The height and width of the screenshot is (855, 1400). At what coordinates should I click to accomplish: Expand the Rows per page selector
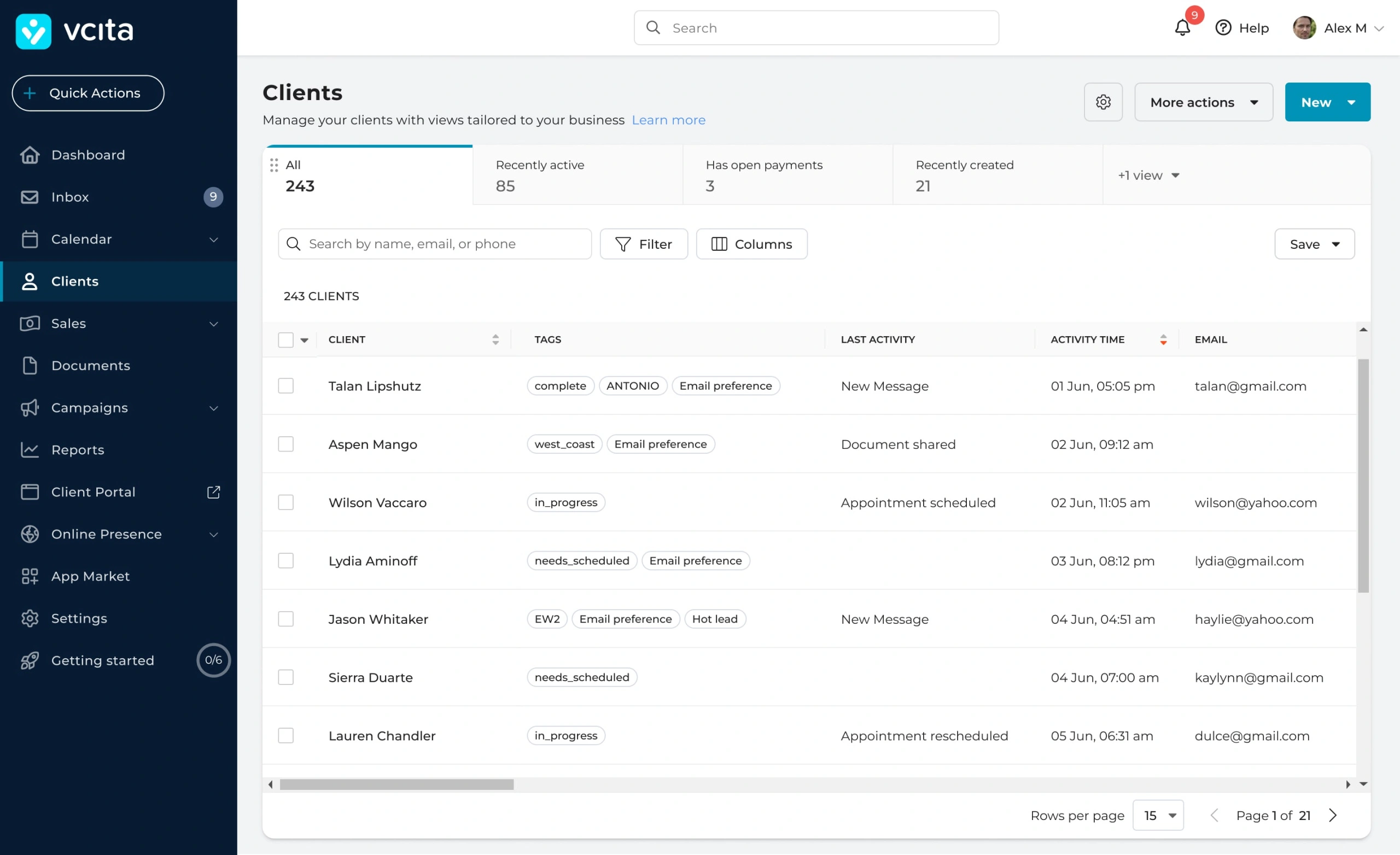pos(1158,815)
